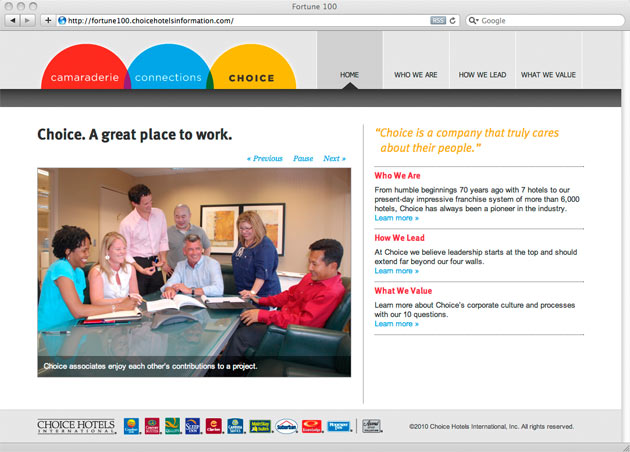The height and width of the screenshot is (452, 630).
Task: Click the Choice Hotels International logo
Action: [76, 426]
